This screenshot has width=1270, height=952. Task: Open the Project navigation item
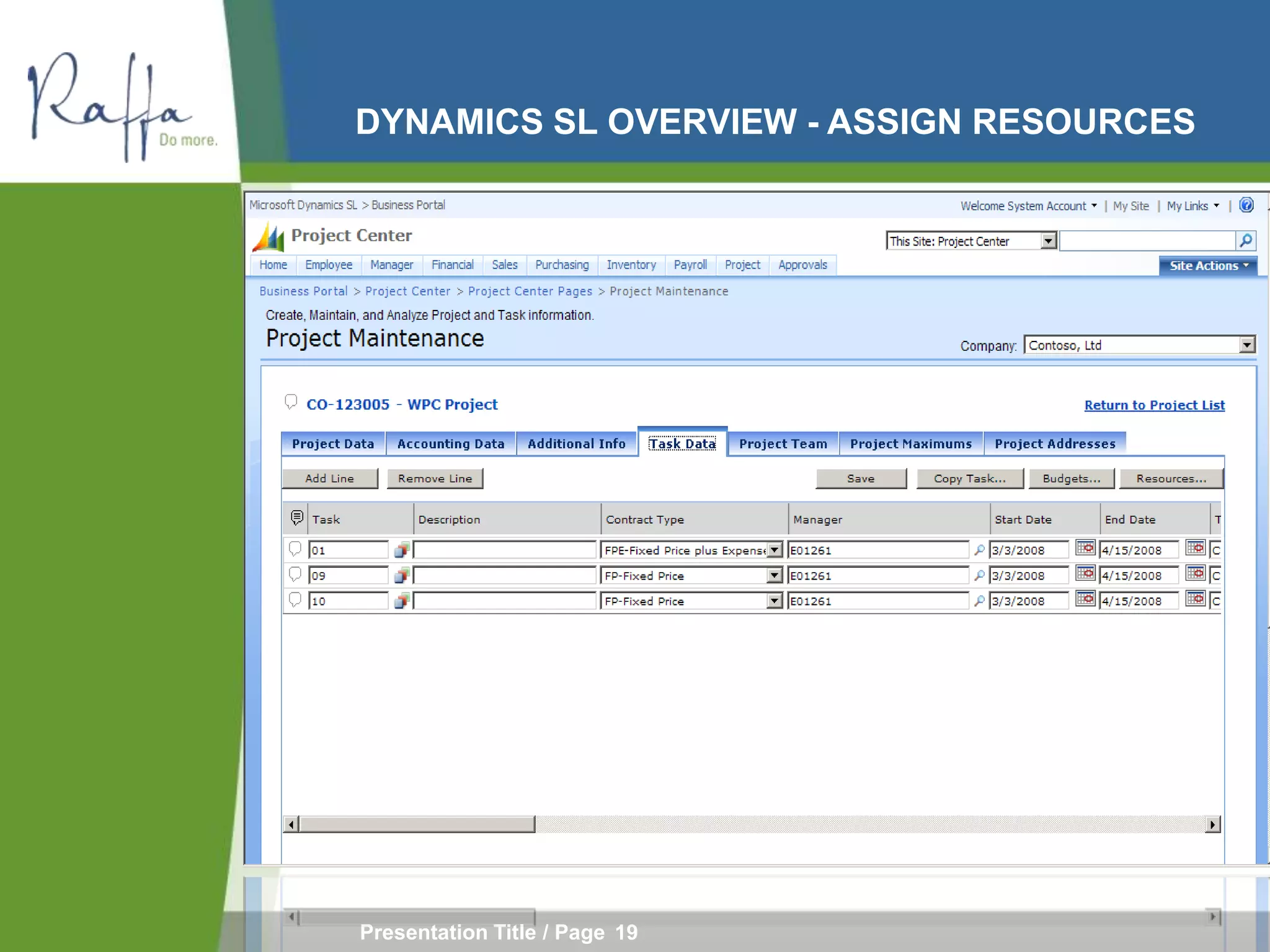(742, 265)
